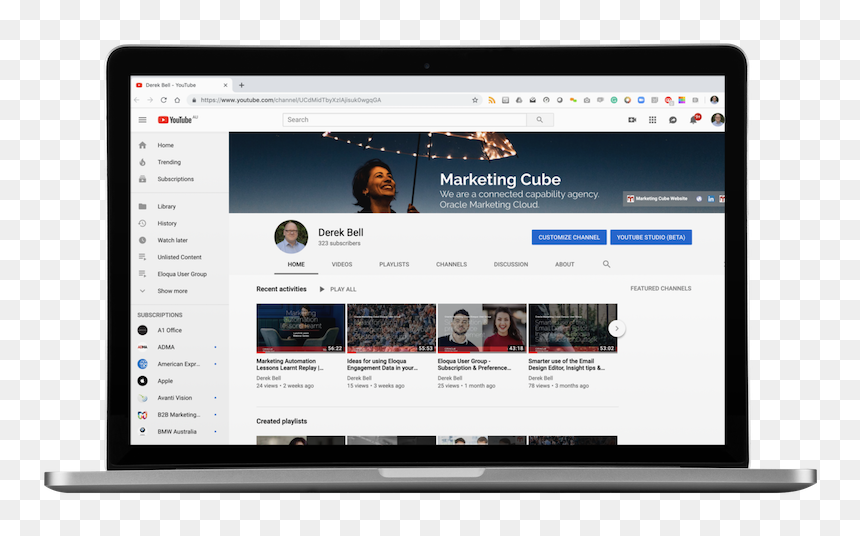
Task: Open the B2B Marketing... subscription
Action: (180, 415)
